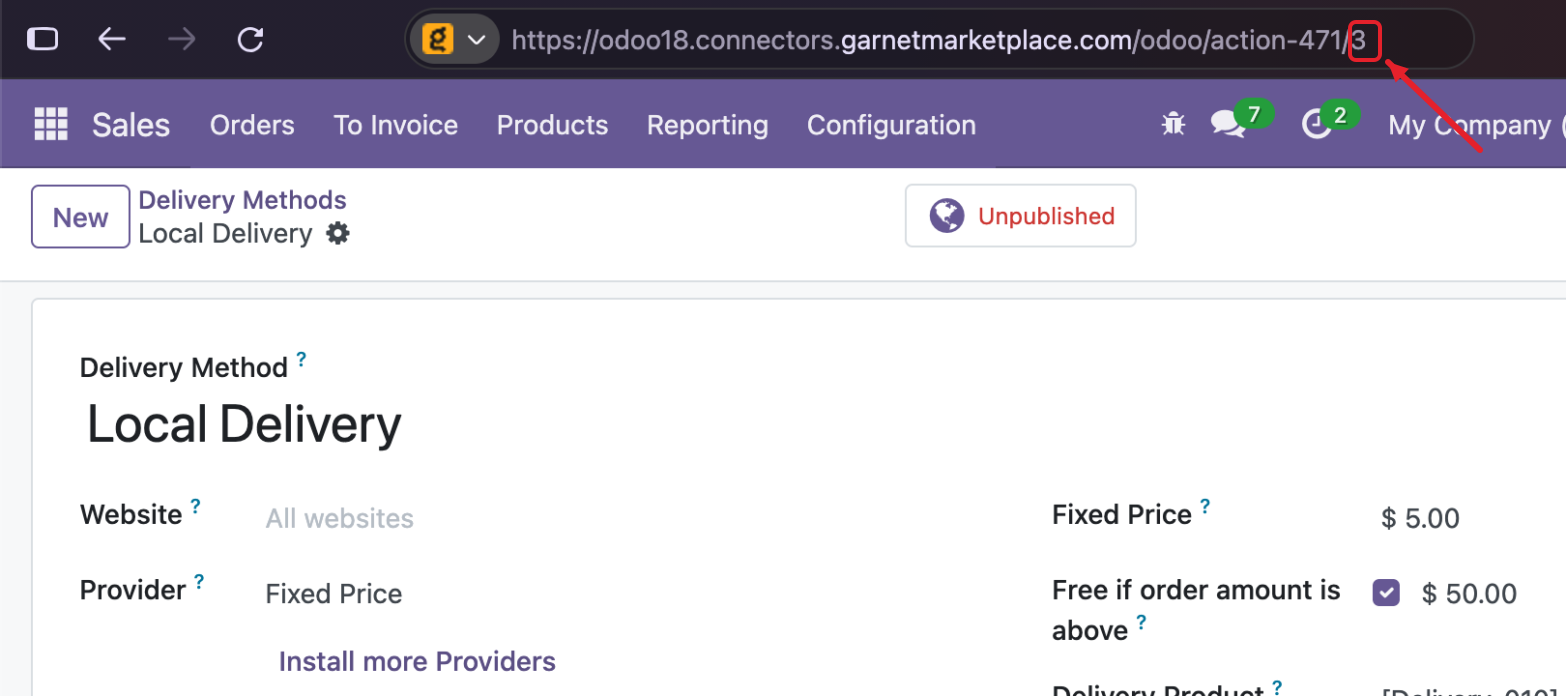Open the debug bug icon menu
This screenshot has height=696, width=1566.
(x=1173, y=124)
